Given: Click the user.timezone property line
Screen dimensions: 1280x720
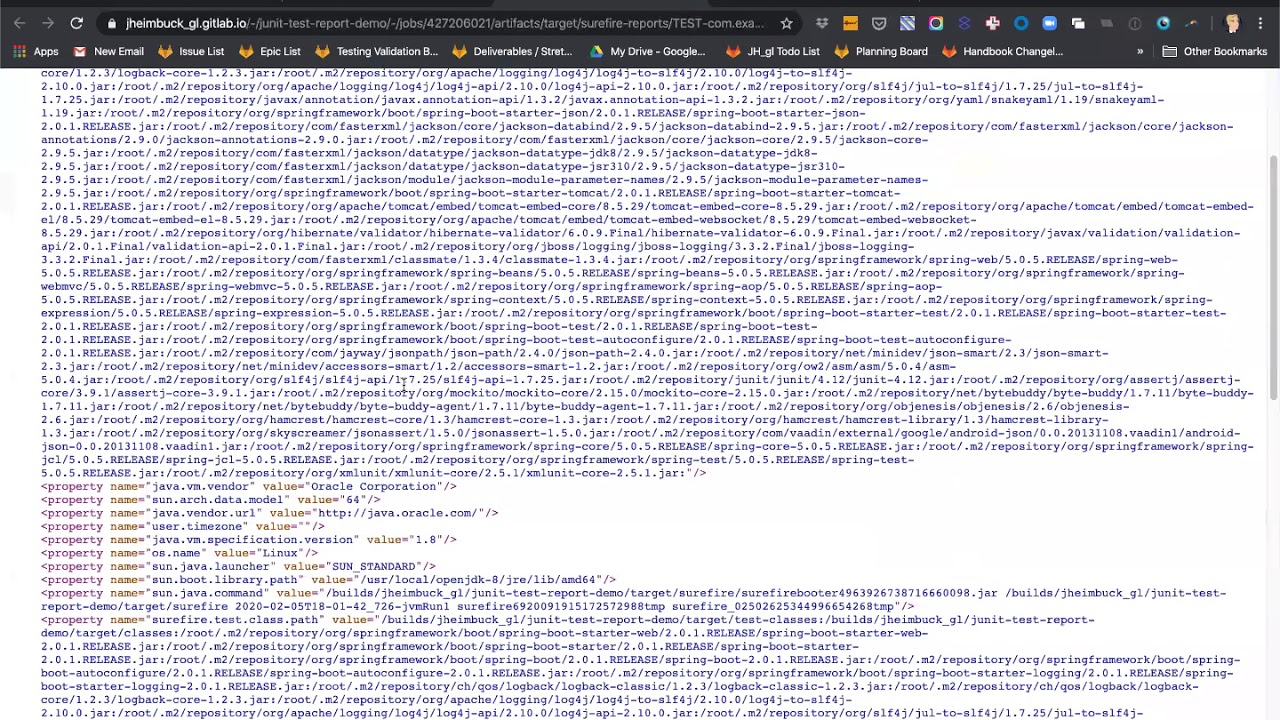Looking at the screenshot, I should click(x=182, y=526).
